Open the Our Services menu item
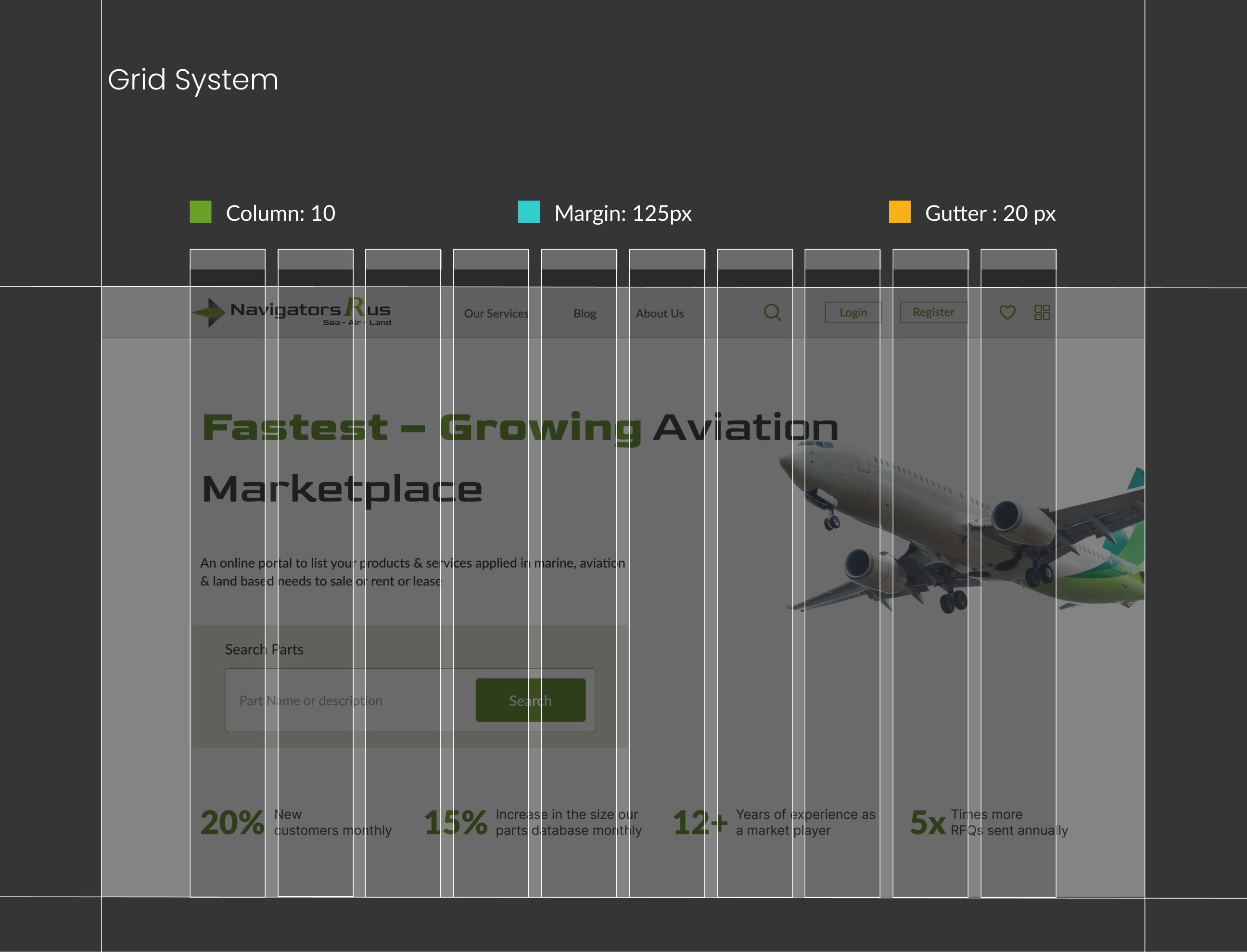1247x952 pixels. [x=496, y=313]
